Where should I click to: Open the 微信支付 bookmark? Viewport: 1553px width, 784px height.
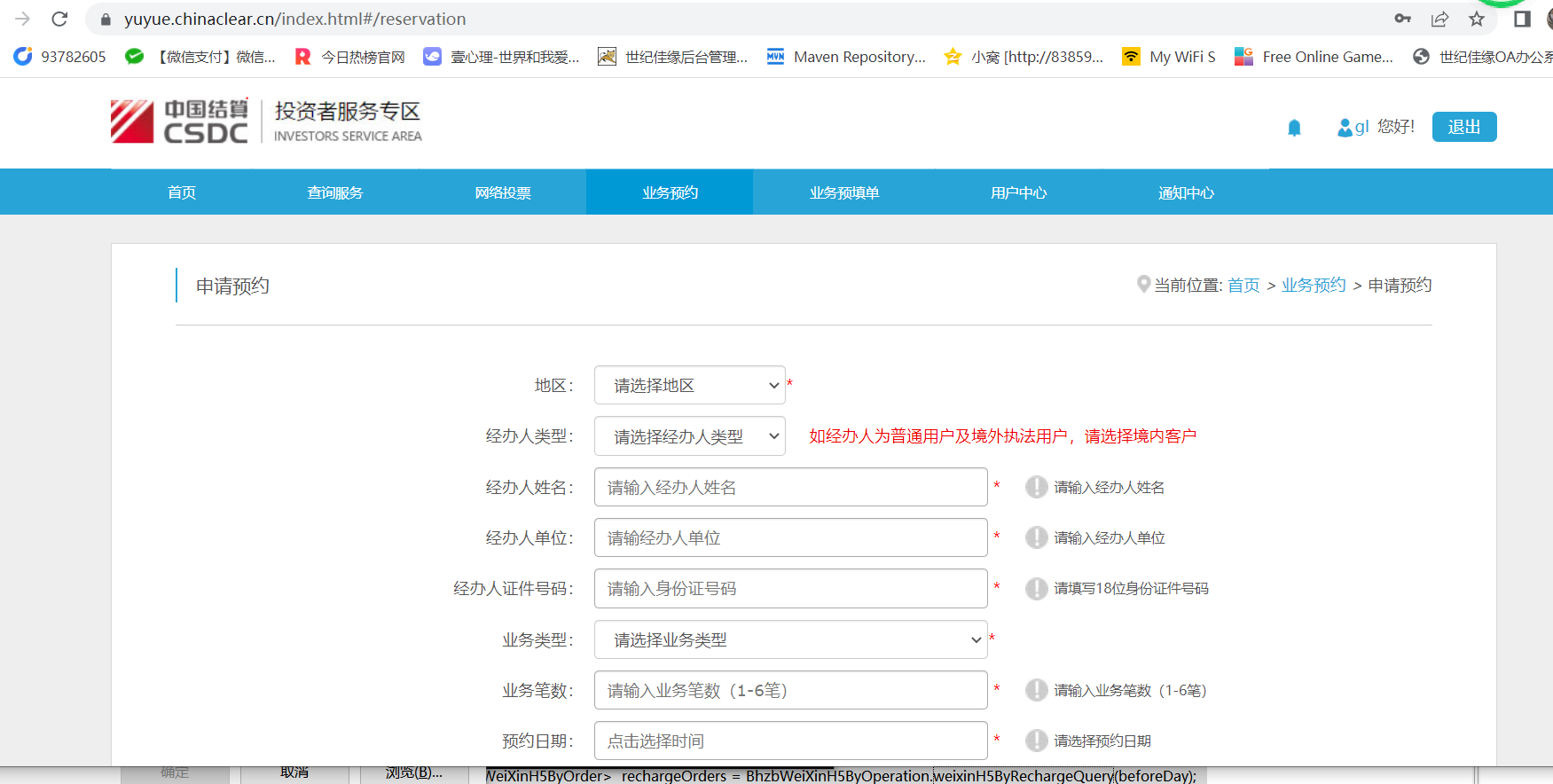coord(200,57)
